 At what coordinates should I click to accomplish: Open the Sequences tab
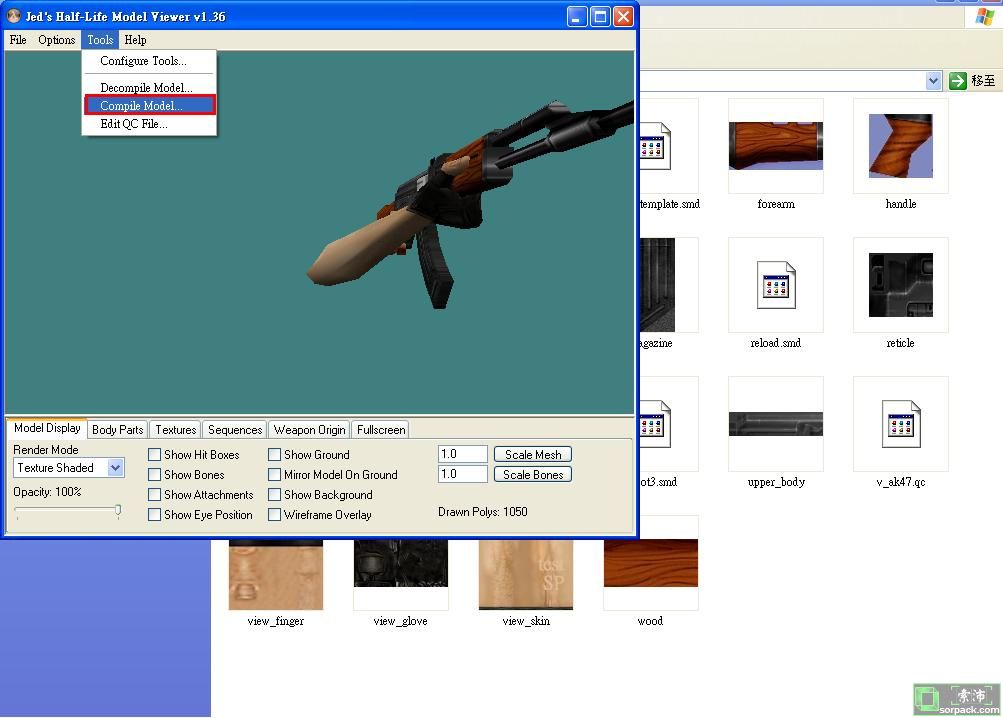[x=235, y=430]
